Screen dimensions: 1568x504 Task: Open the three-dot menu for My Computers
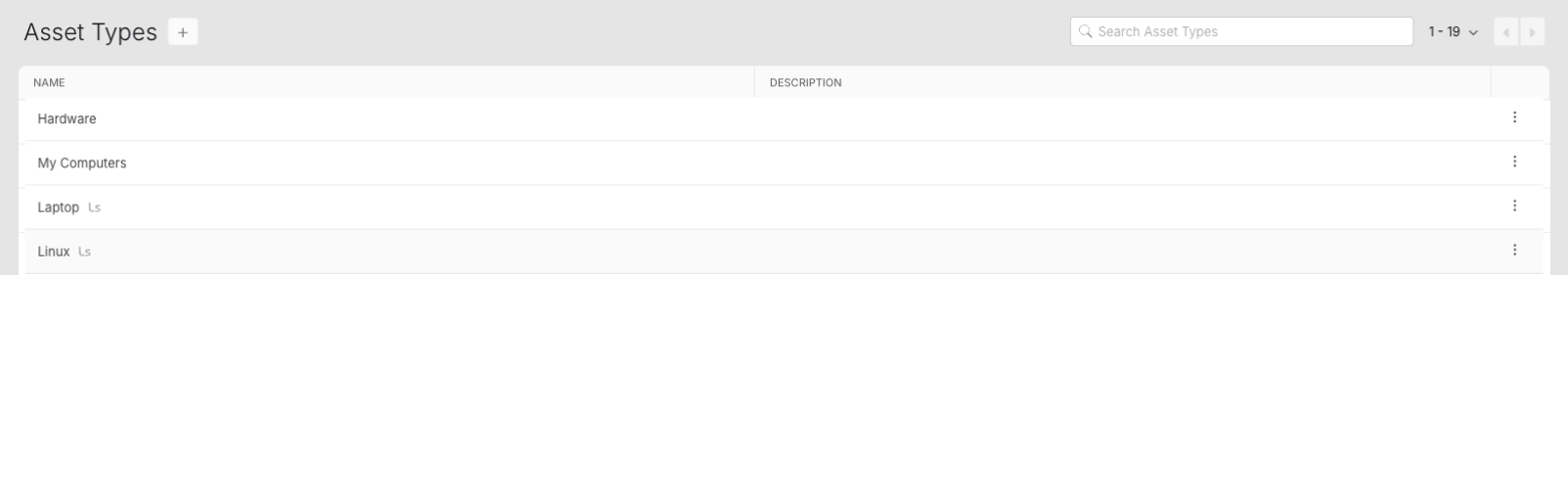(x=1514, y=161)
